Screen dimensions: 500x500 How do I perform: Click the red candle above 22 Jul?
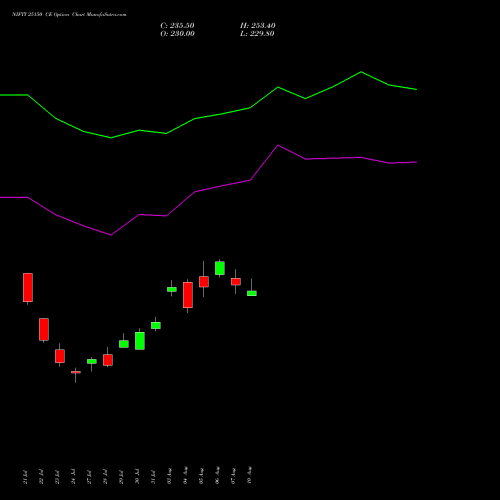click(44, 329)
